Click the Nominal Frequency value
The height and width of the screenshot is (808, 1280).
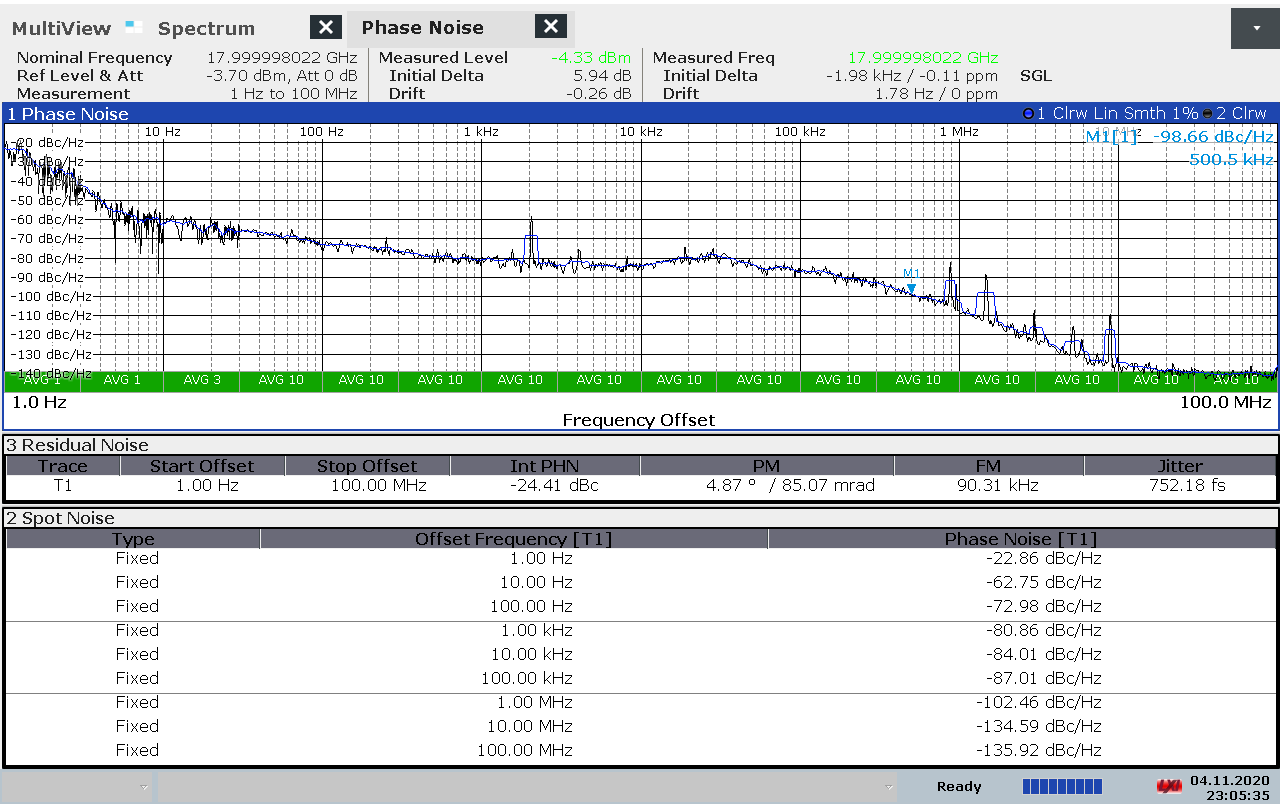pyautogui.click(x=282, y=58)
